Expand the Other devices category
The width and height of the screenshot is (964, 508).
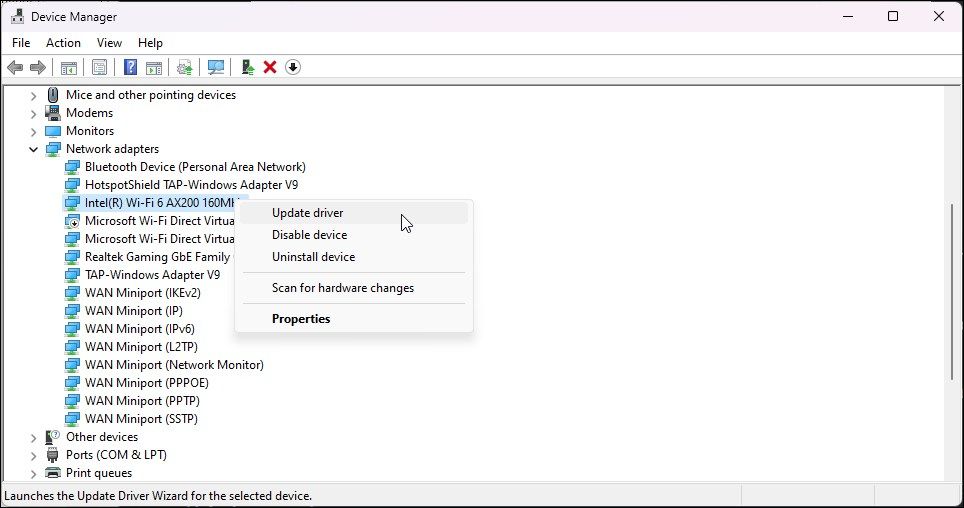[x=33, y=438]
